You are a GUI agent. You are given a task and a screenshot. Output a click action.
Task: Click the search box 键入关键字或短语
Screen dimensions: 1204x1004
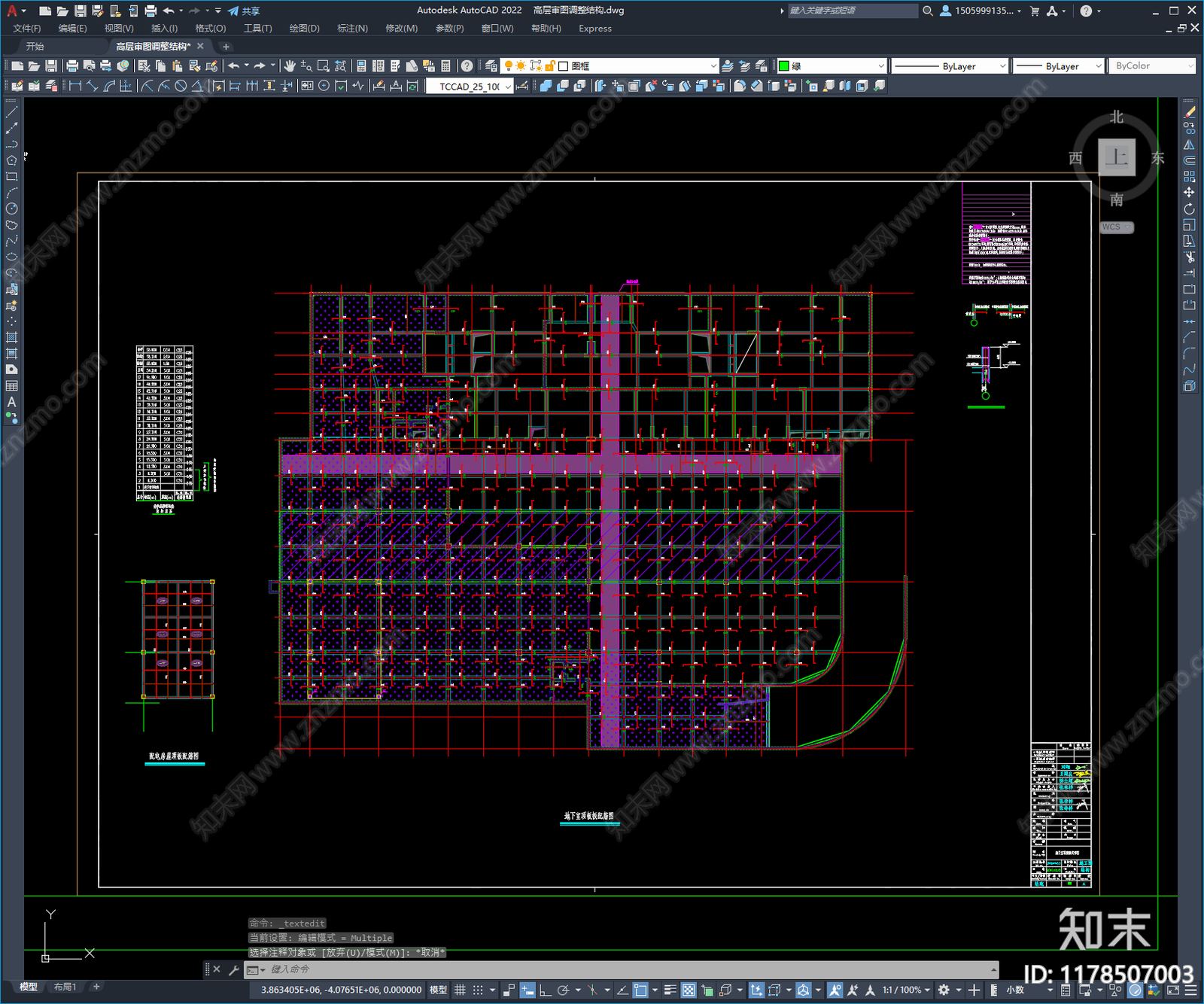click(852, 11)
